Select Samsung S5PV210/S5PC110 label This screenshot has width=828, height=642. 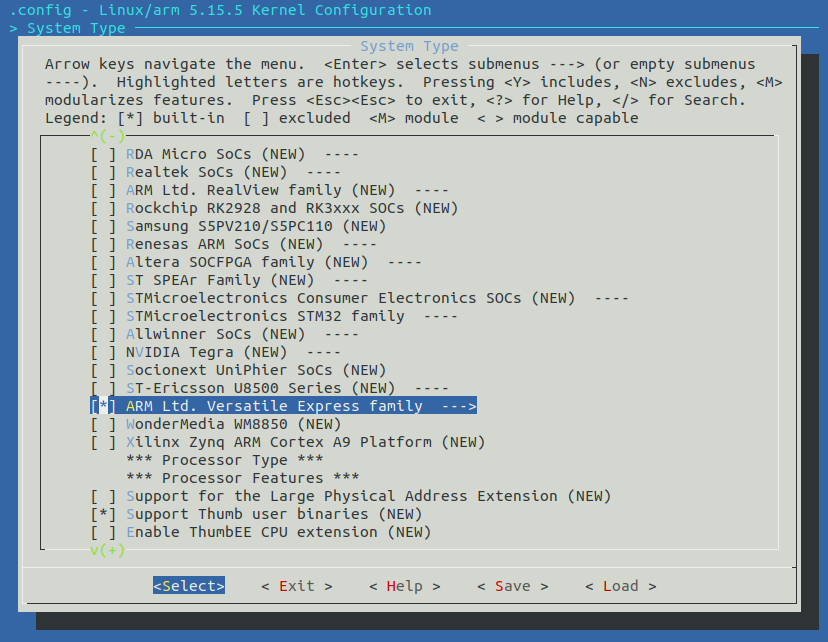click(256, 226)
